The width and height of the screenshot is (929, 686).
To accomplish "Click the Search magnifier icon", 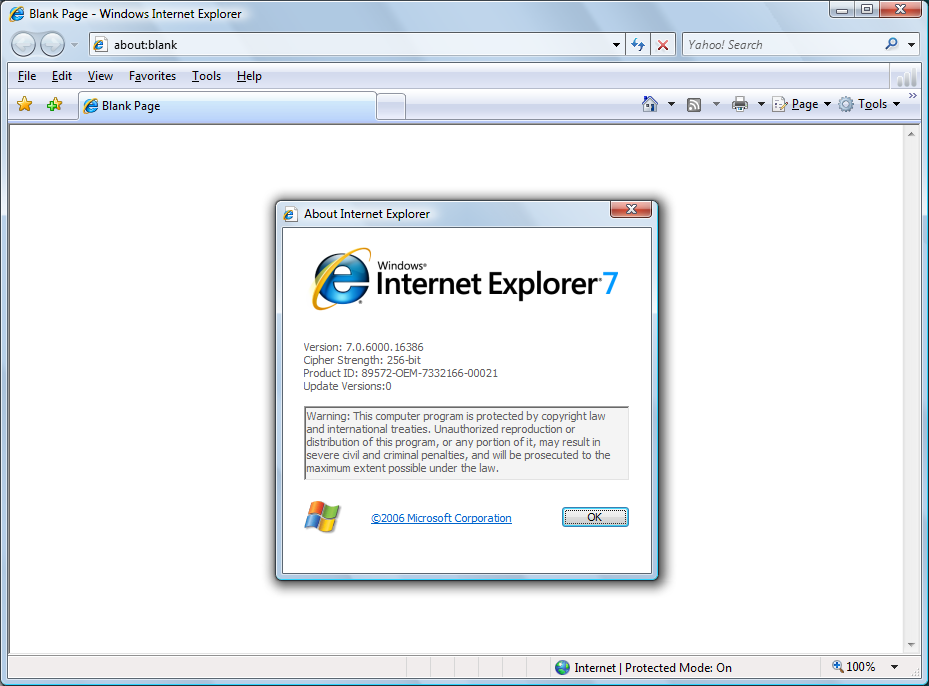I will click(891, 45).
